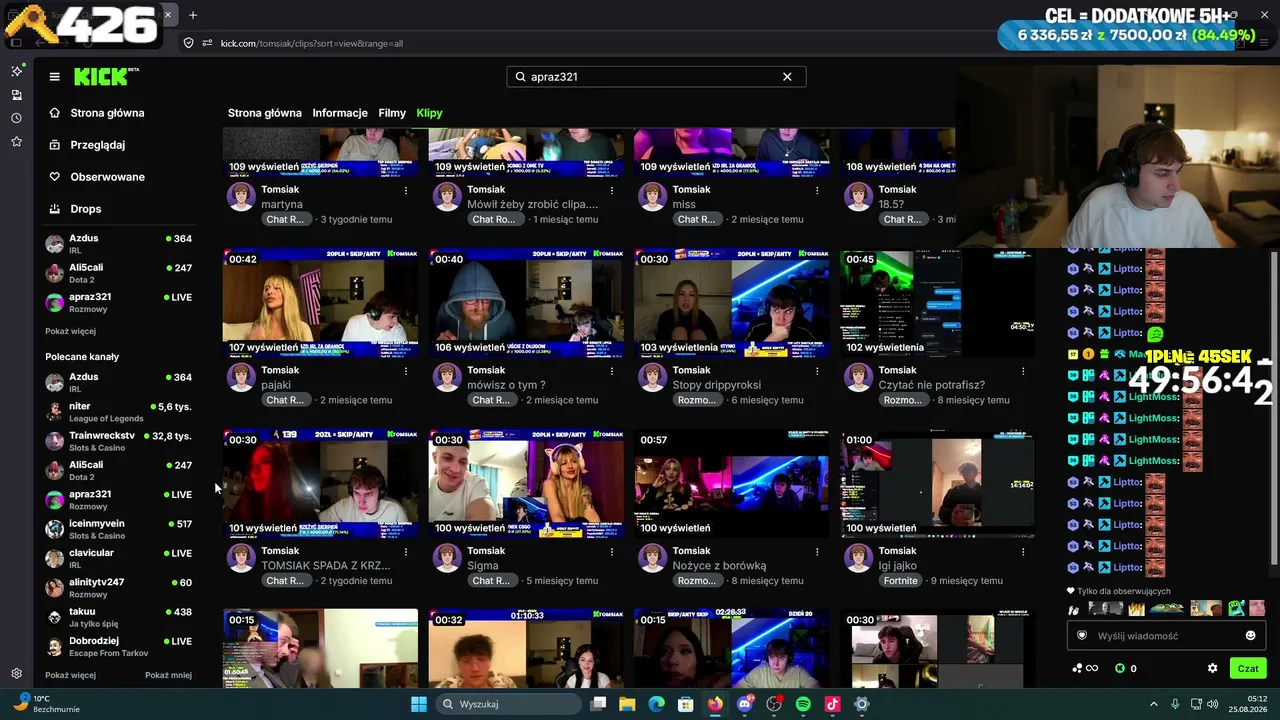Open the Kick hamburger menu
Viewport: 1280px width, 720px height.
coord(54,76)
